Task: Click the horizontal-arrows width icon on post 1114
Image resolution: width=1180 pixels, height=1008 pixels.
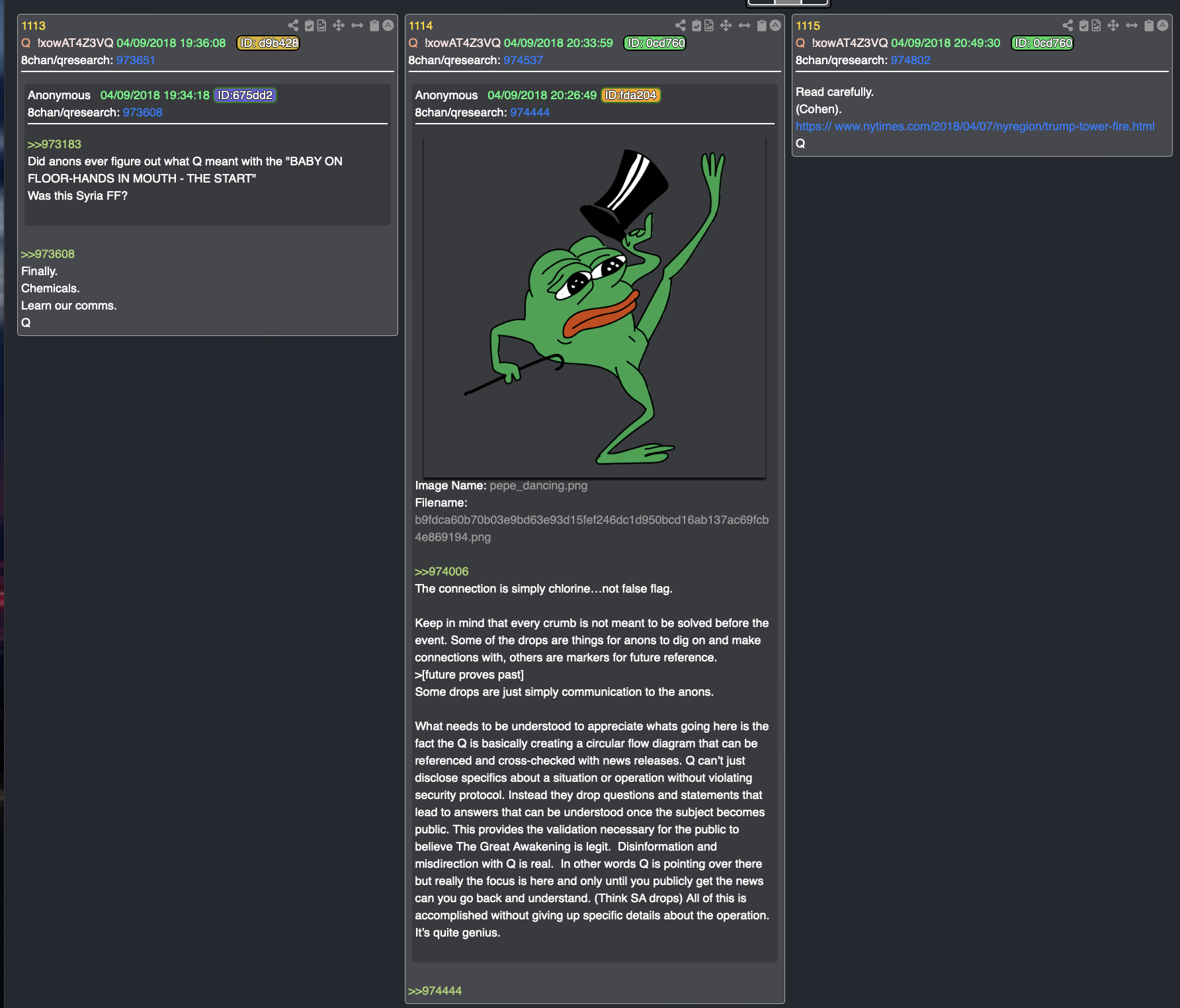Action: coord(744,26)
